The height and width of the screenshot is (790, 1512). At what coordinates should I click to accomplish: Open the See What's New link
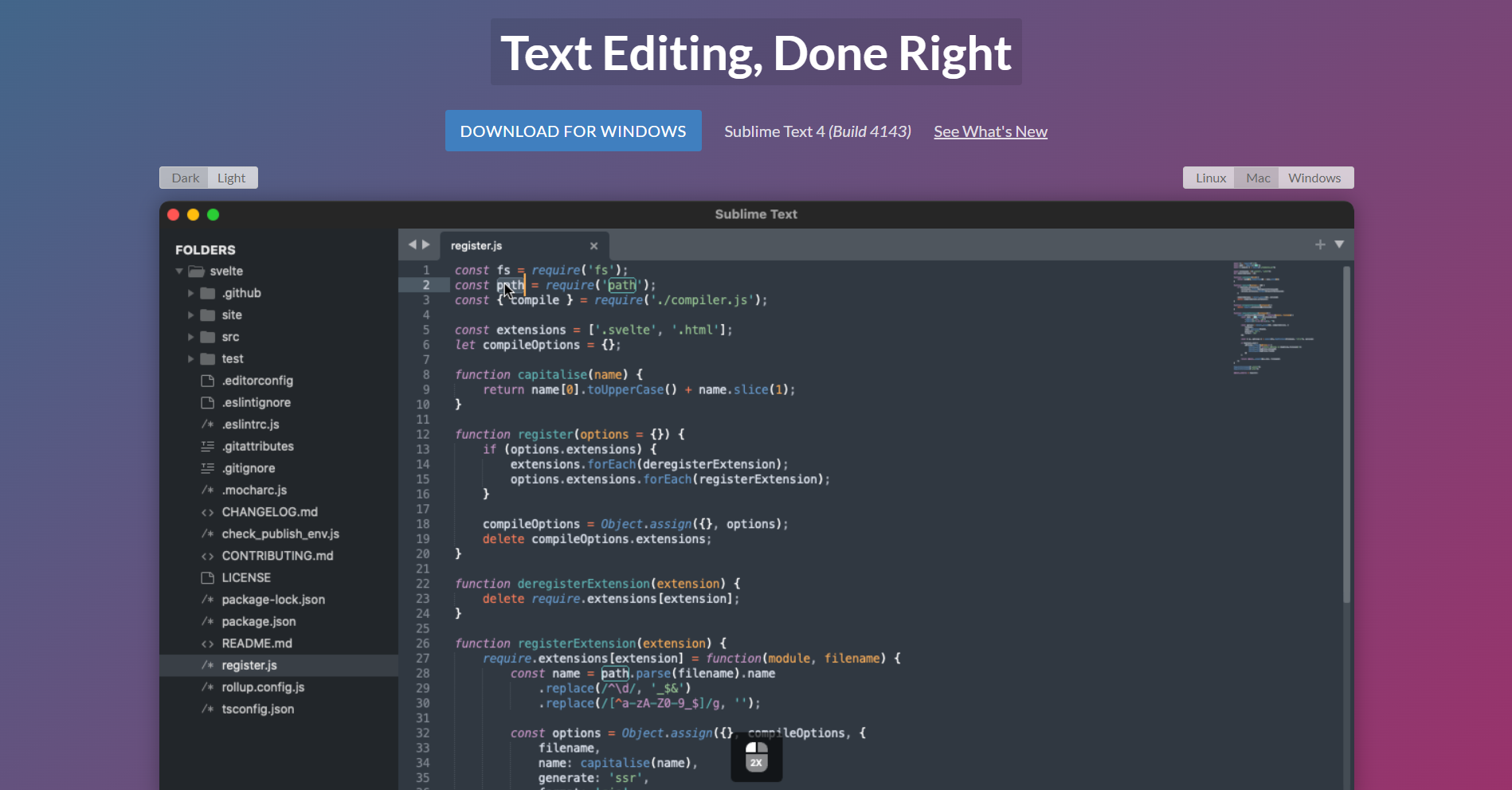[x=990, y=131]
